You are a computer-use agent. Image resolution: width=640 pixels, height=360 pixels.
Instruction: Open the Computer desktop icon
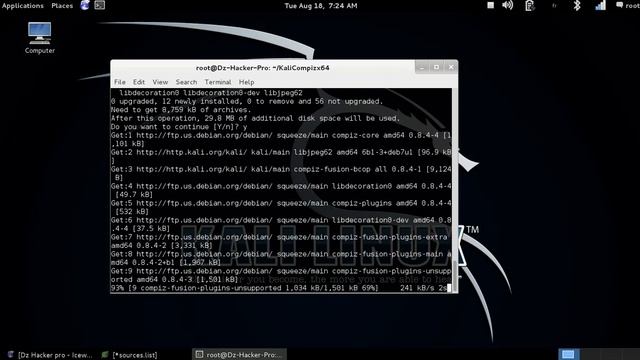click(x=40, y=38)
